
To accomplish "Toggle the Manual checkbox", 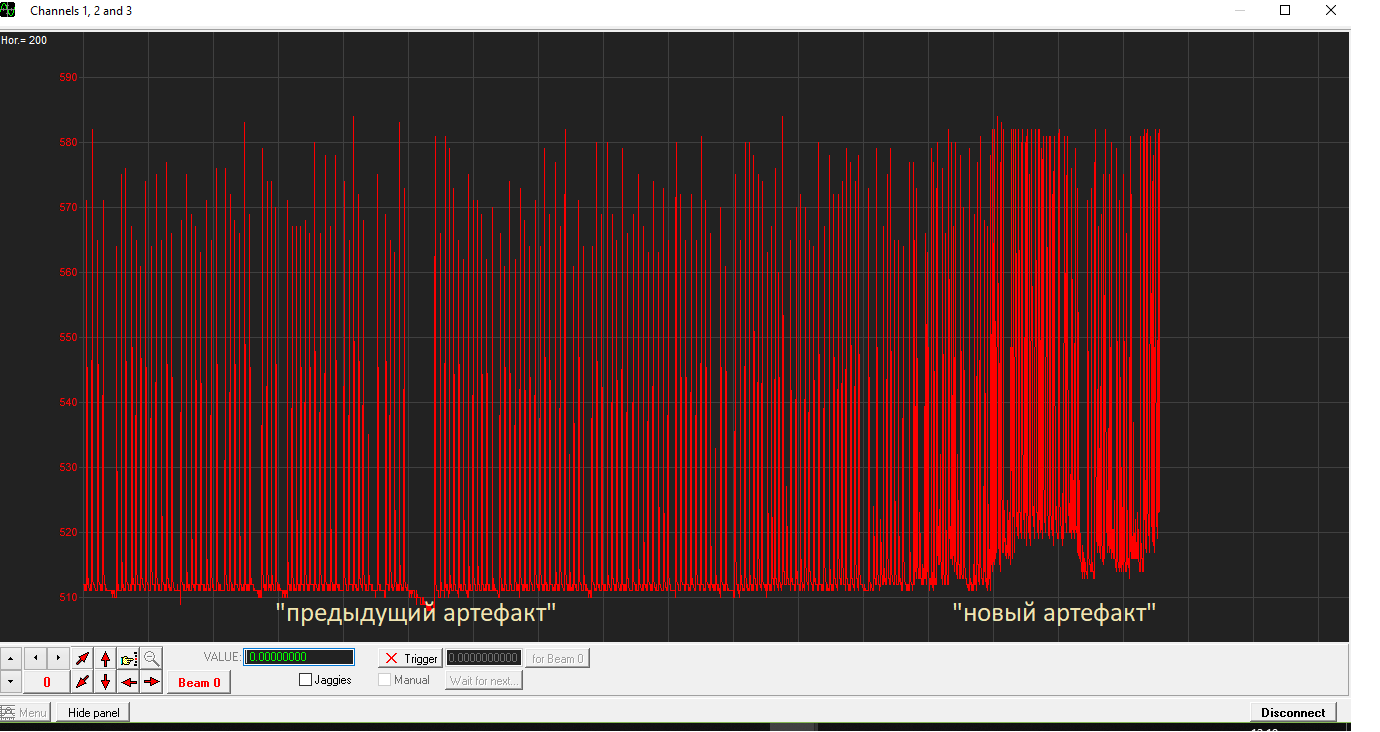I will pos(385,680).
